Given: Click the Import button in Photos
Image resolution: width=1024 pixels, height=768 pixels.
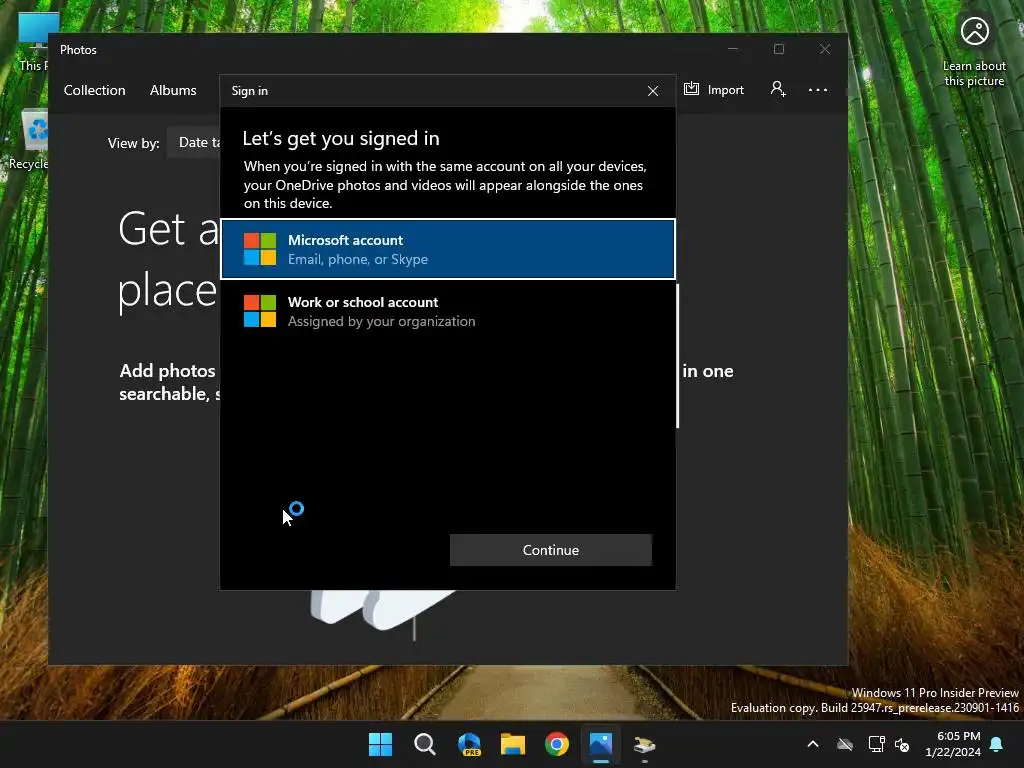Looking at the screenshot, I should [714, 89].
